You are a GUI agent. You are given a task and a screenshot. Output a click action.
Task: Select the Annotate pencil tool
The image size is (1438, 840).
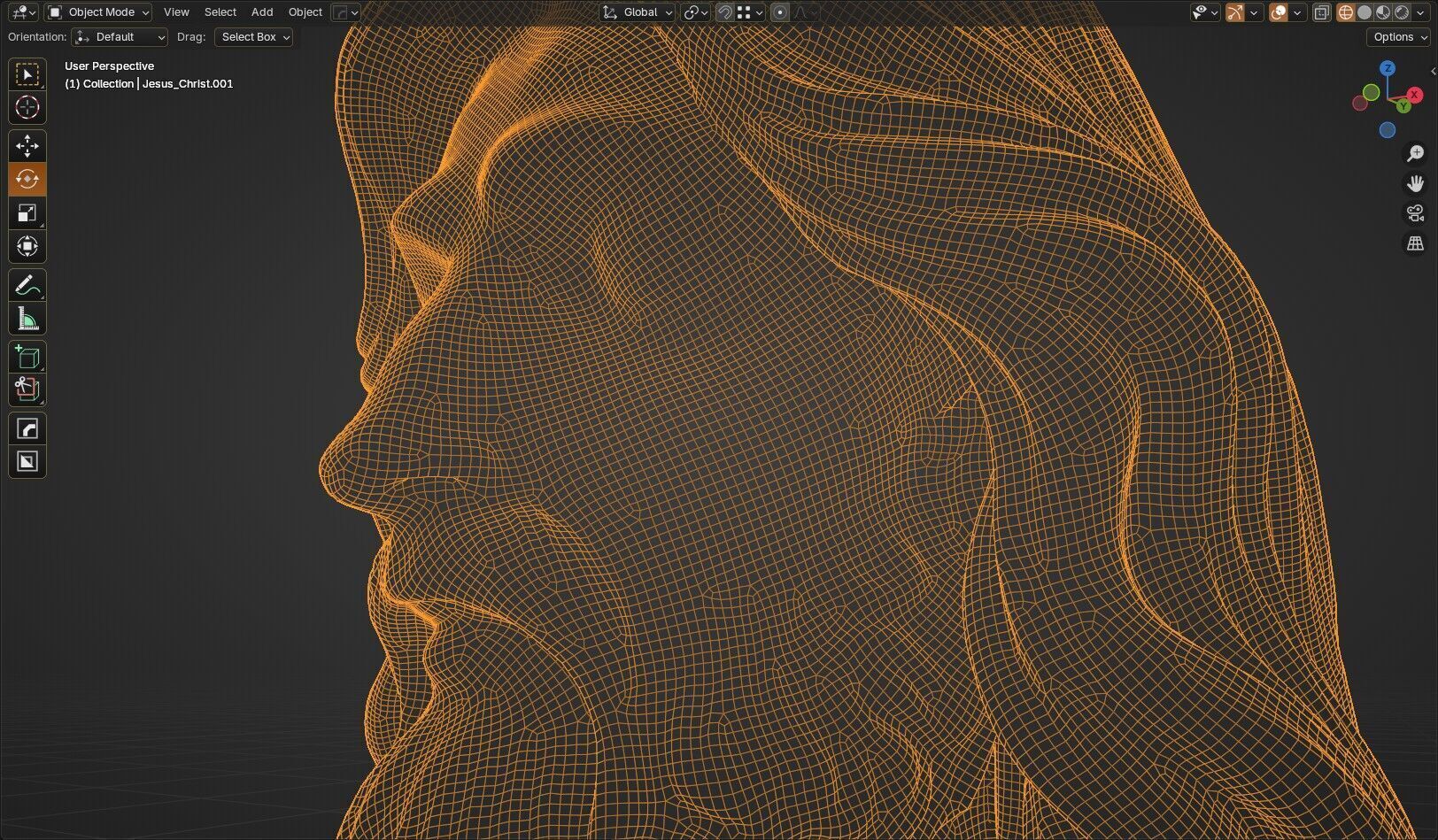[27, 285]
